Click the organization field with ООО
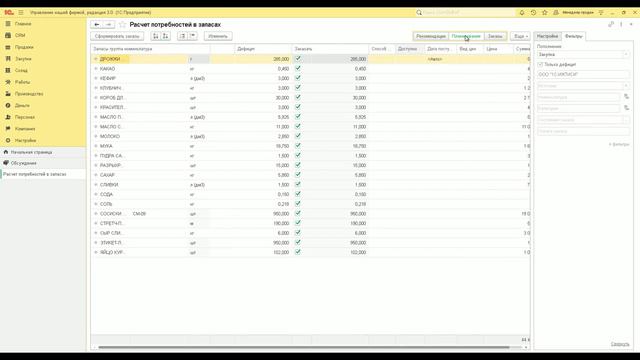This screenshot has height=360, width=640. [583, 74]
